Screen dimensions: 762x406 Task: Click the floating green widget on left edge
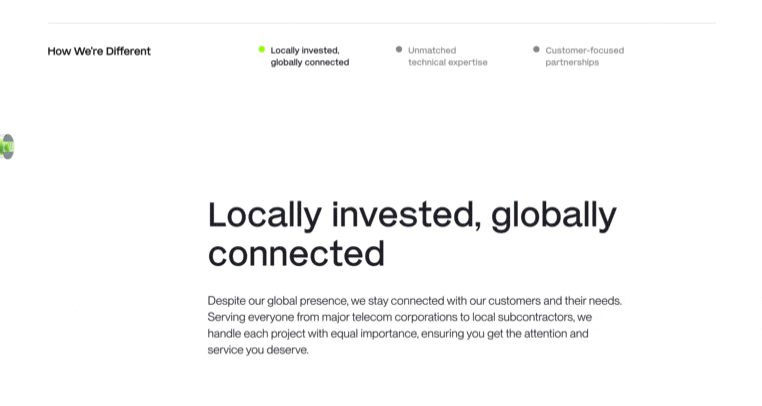click(x=7, y=147)
